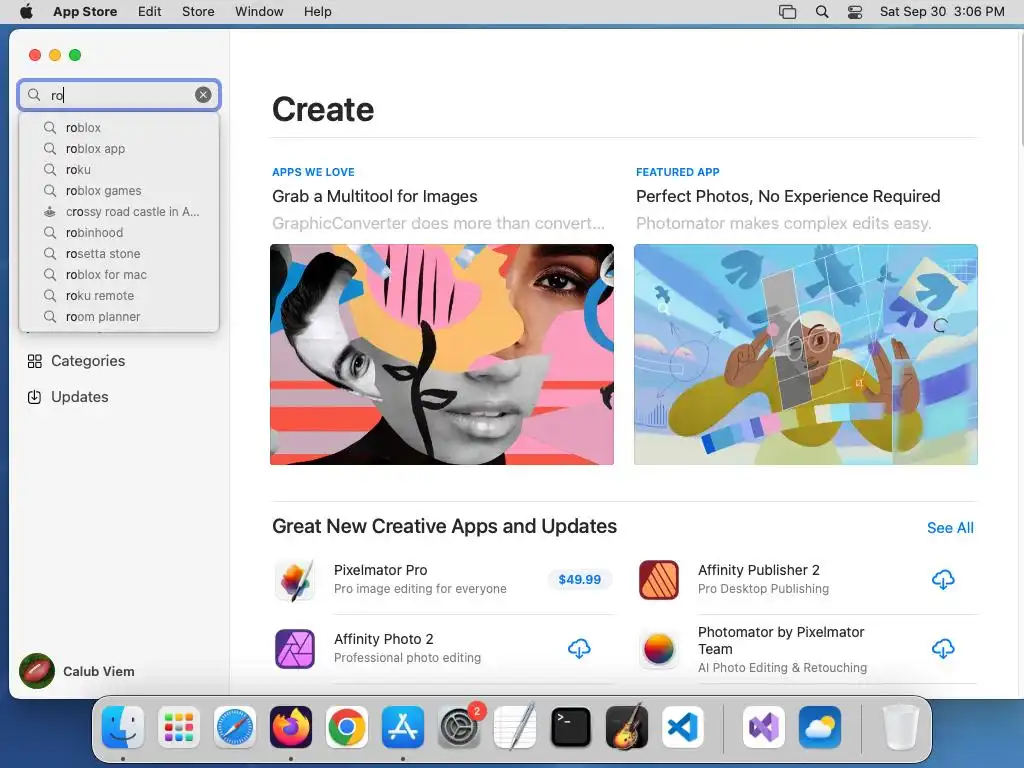Image resolution: width=1024 pixels, height=768 pixels.
Task: Select the 'roblox for mac' suggestion
Action: (119, 274)
